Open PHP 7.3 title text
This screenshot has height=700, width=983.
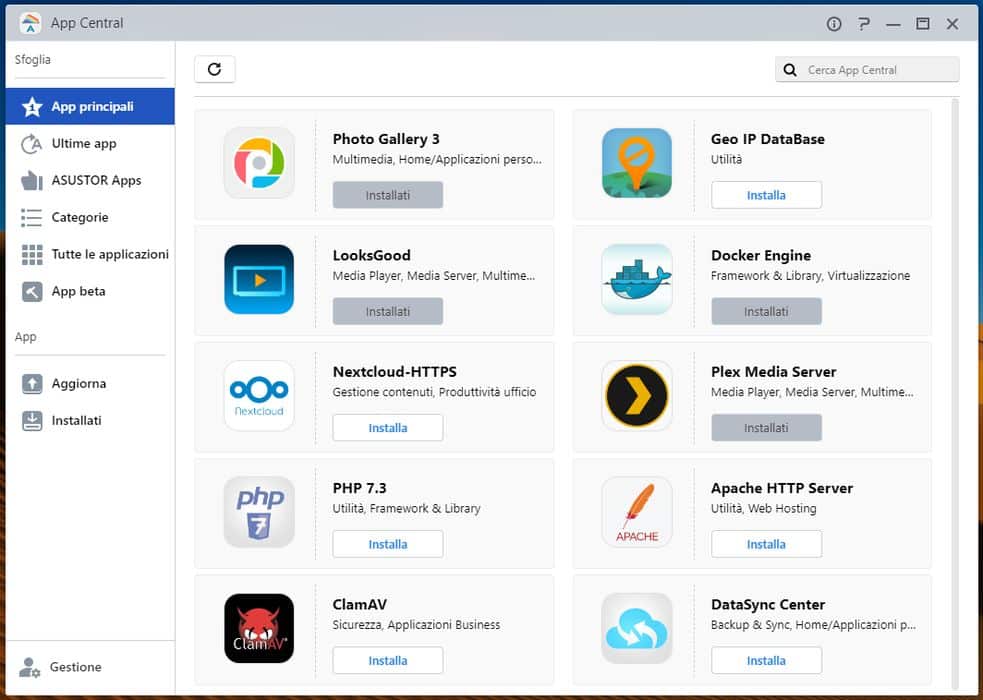(359, 488)
